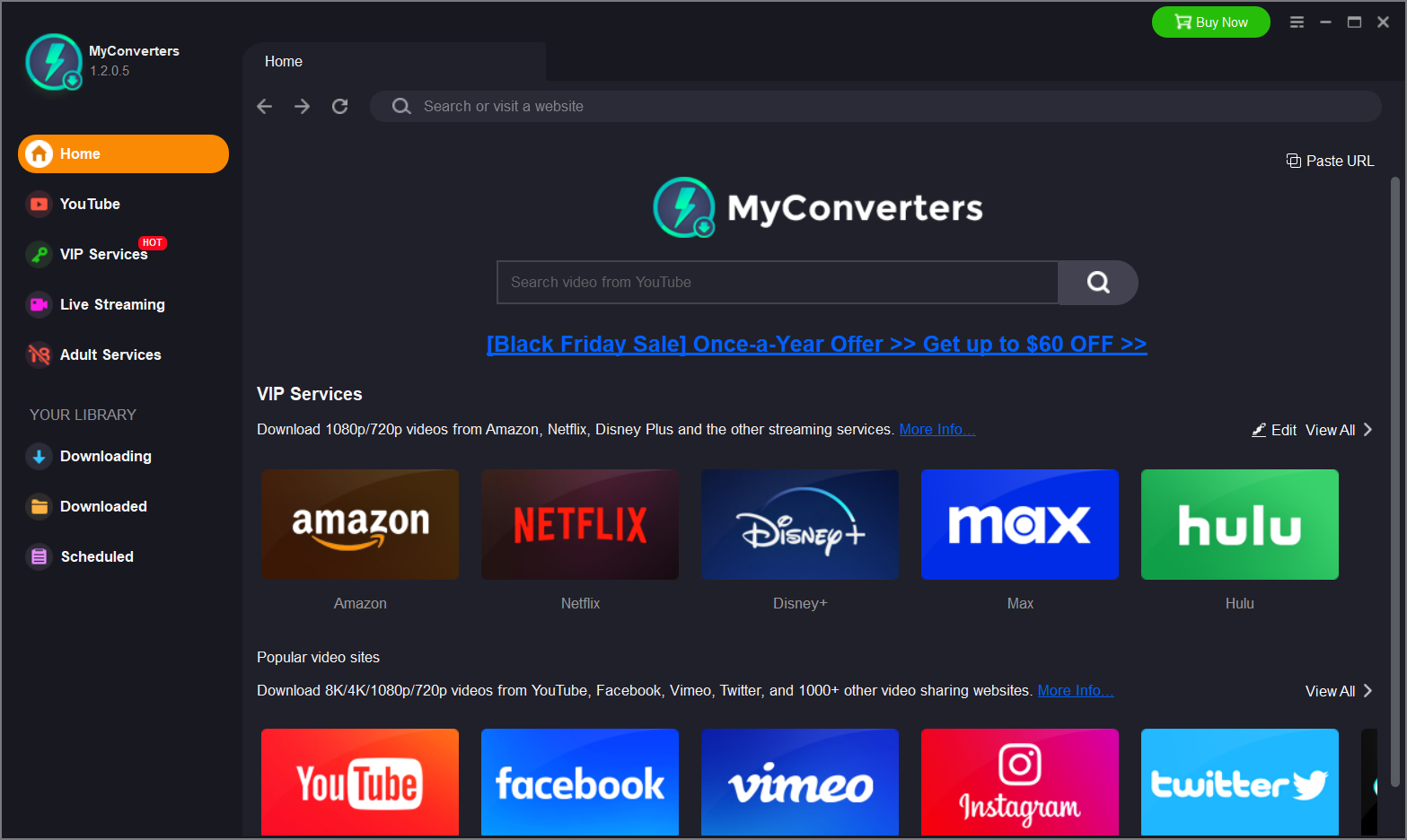Click Edit next to VIP Services
This screenshot has height=840, width=1407.
[1274, 430]
